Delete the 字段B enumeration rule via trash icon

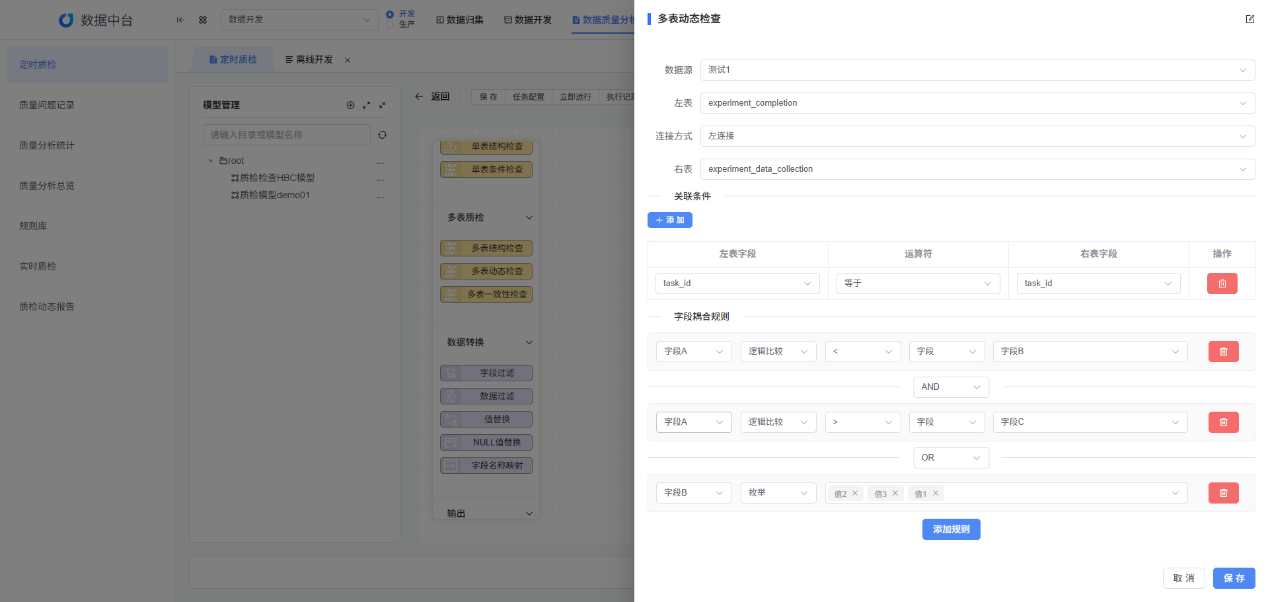pos(1222,492)
